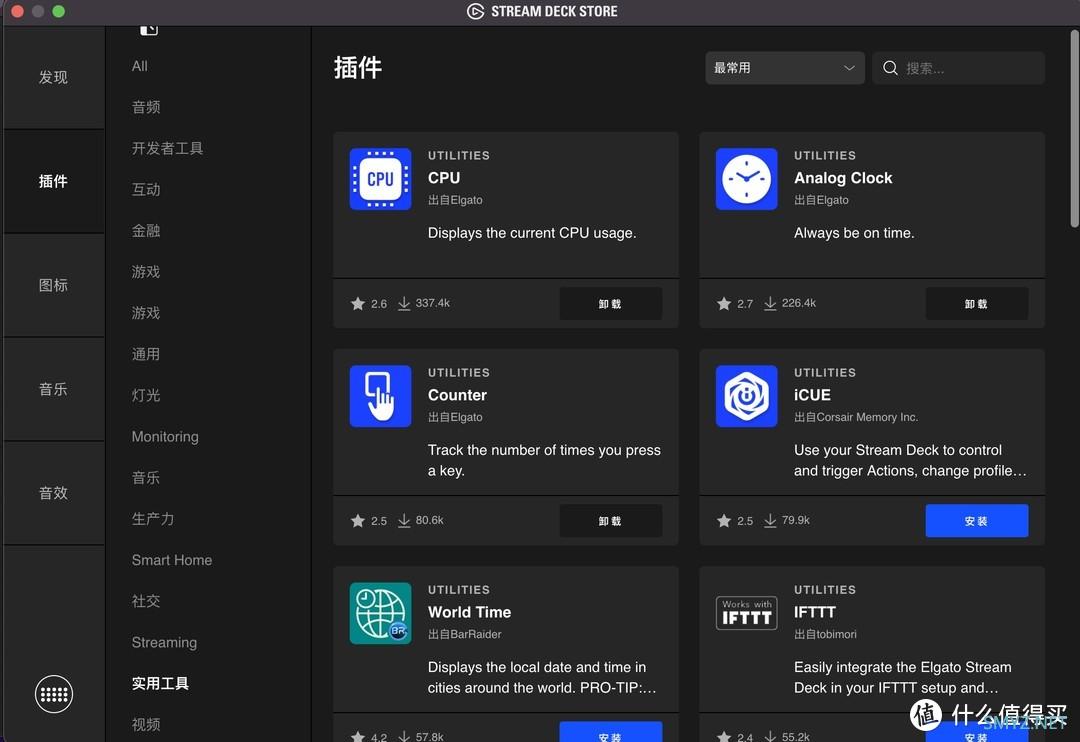
Task: Select the 实用工具 category
Action: (x=160, y=683)
